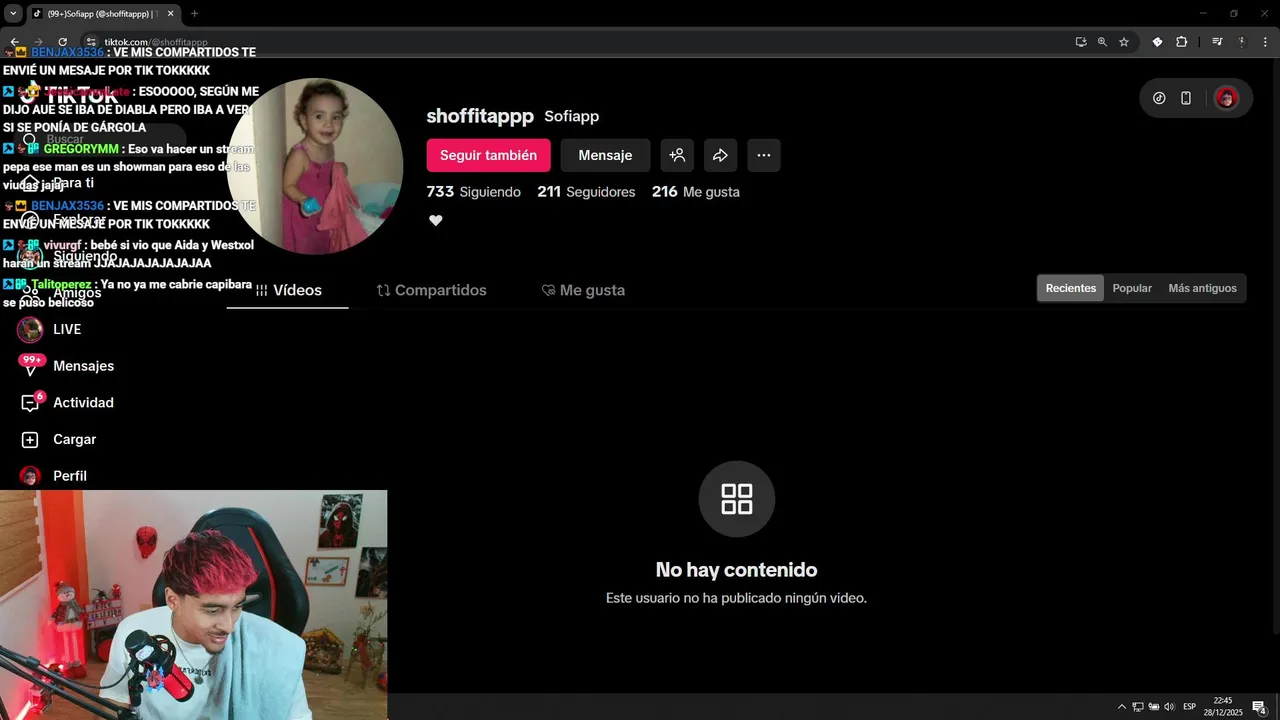Click the network icon in system tray

1138,706
